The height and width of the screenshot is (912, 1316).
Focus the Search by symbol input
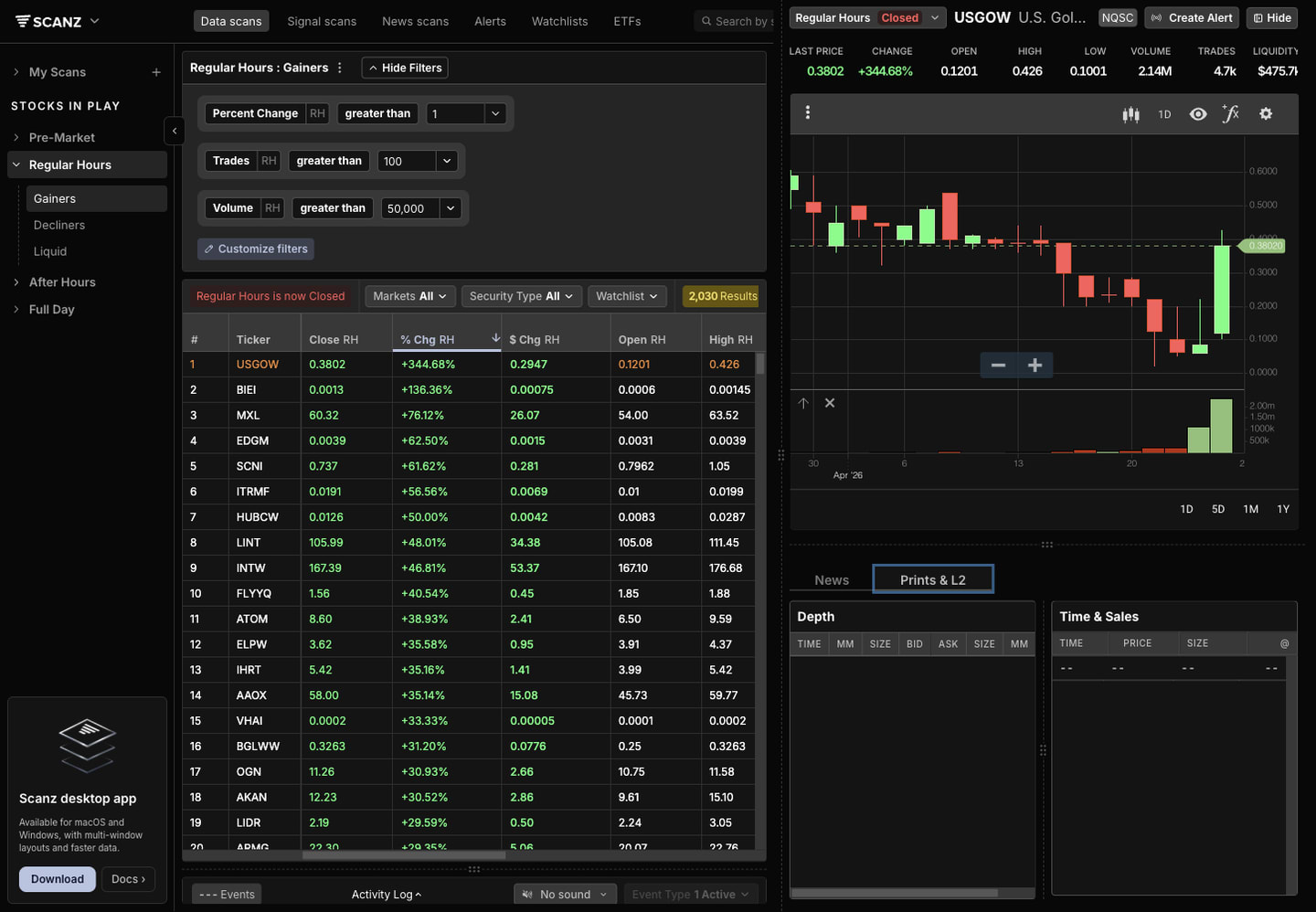[735, 21]
